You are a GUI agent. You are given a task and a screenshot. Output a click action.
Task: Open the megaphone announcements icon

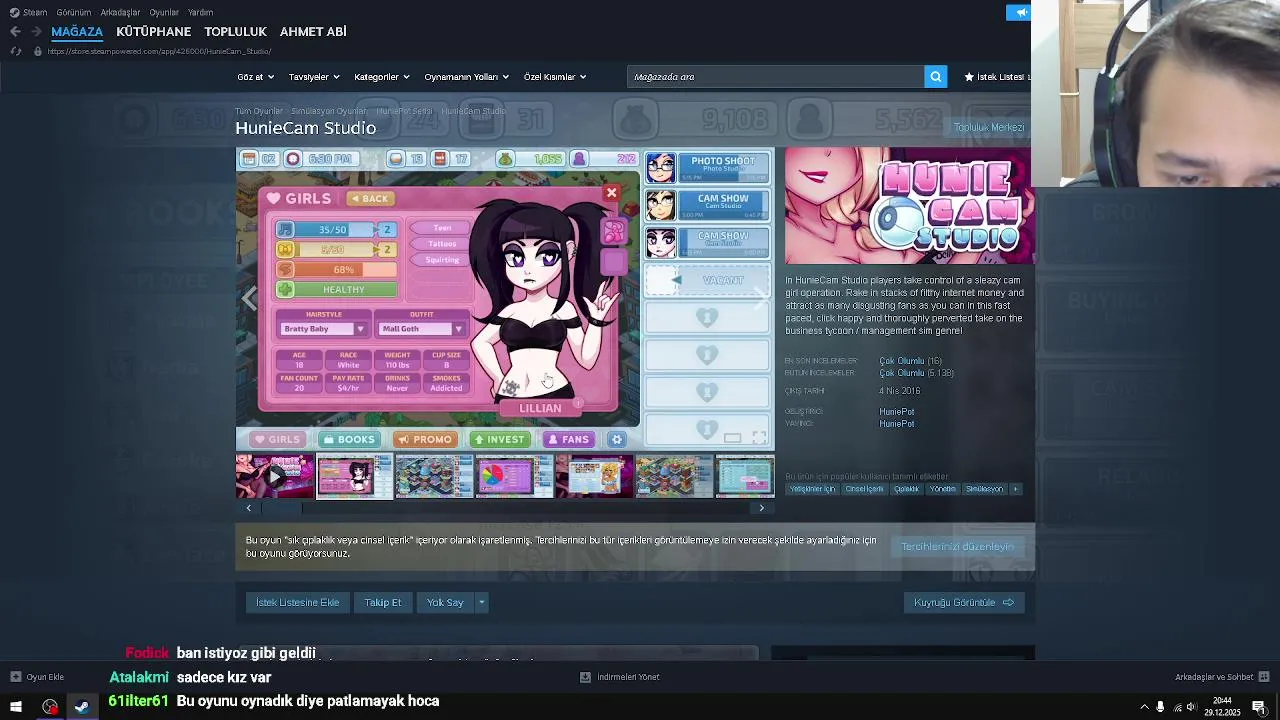click(x=1020, y=12)
